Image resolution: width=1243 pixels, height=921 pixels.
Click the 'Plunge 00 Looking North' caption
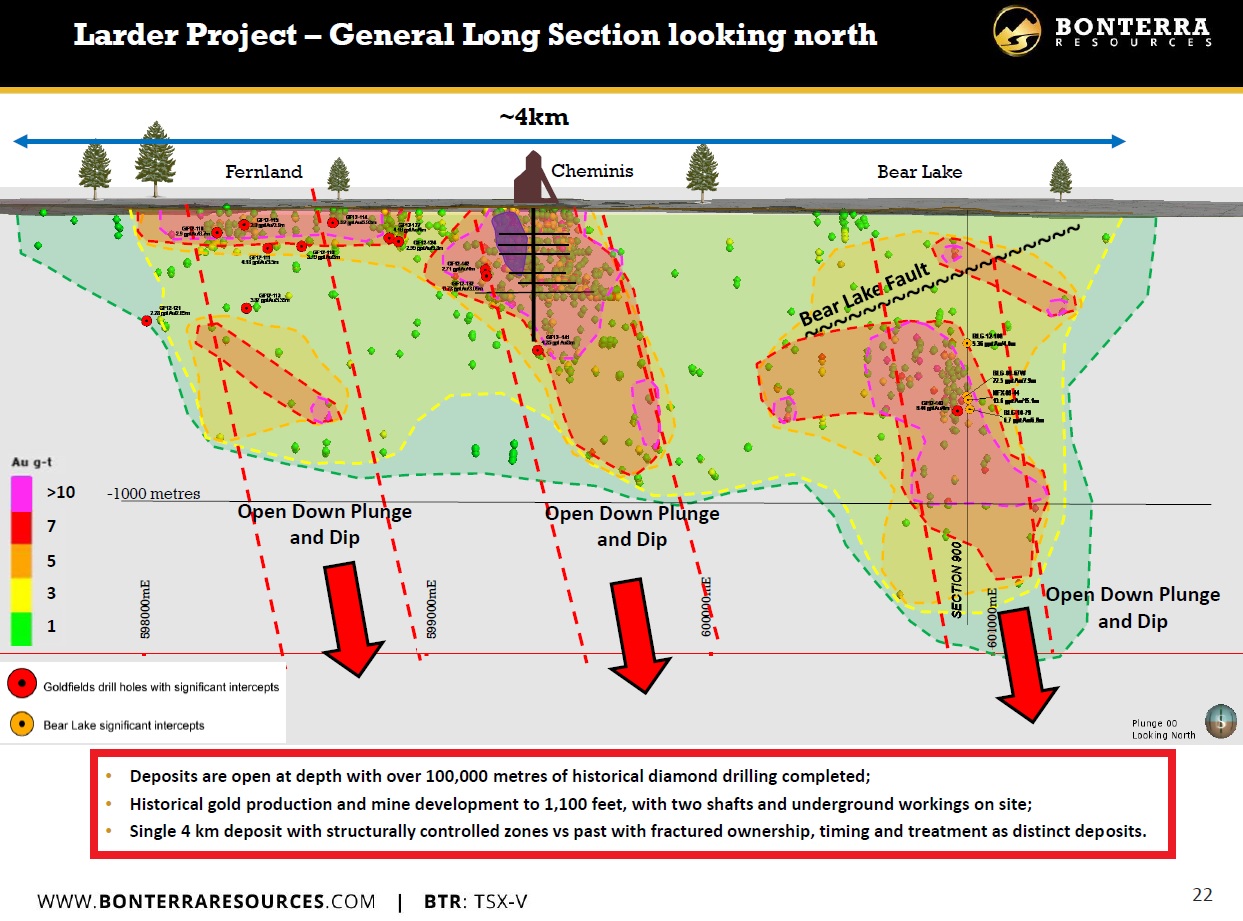coord(1163,729)
